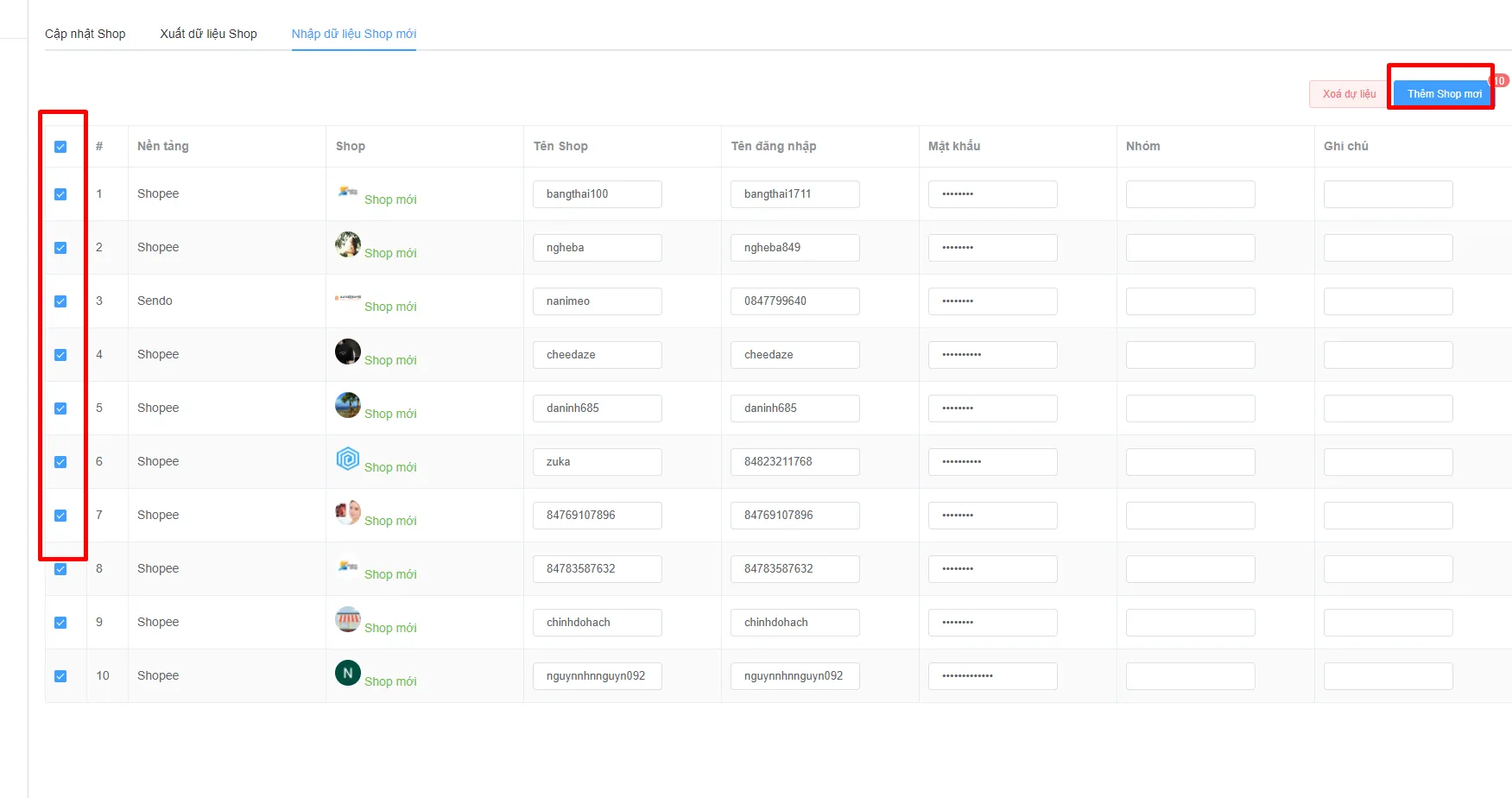Click the password field in the nguynnhnnguyn092 row

click(x=993, y=676)
